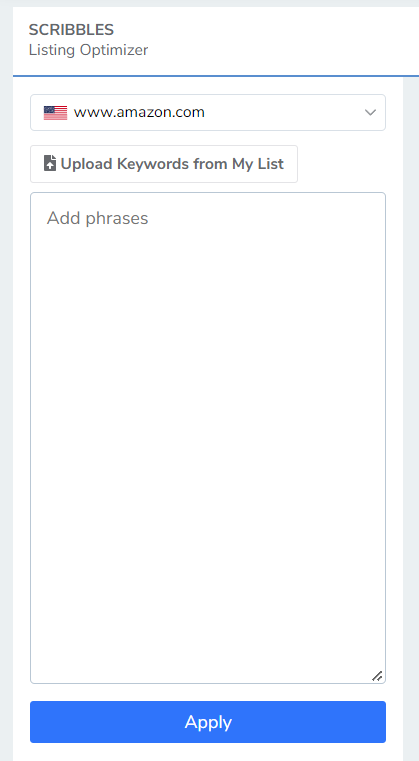
Task: Focus the Add phrases text area
Action: tap(208, 438)
